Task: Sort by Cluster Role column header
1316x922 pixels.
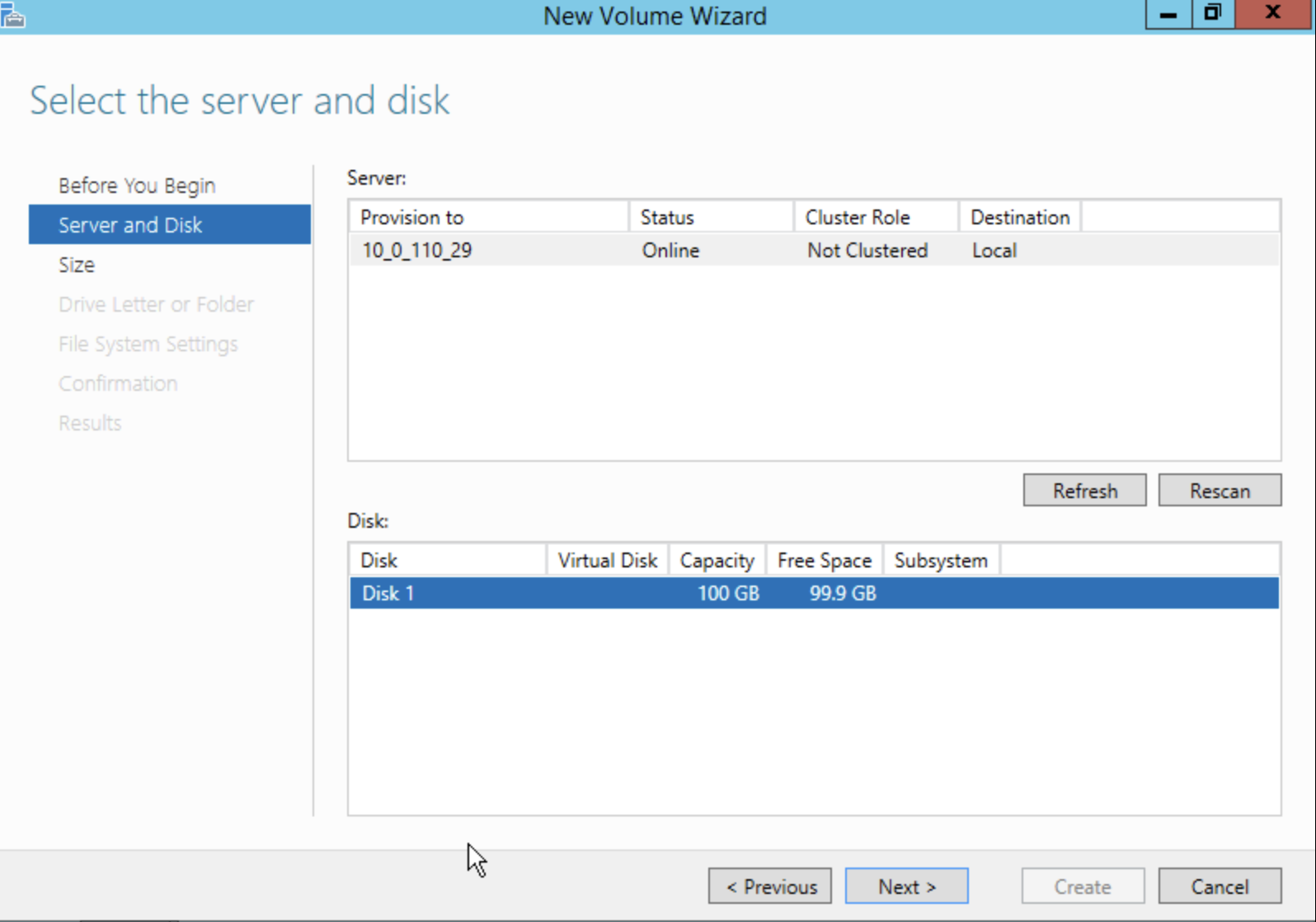Action: point(858,218)
